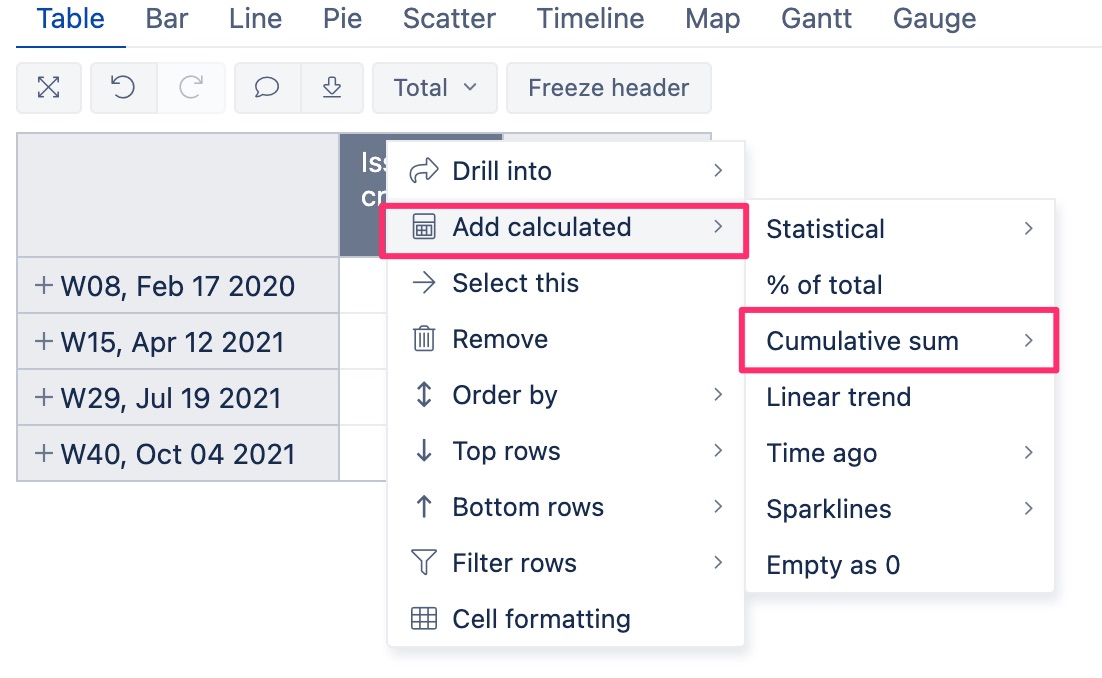Open the comment speech bubble icon
Image resolution: width=1102 pixels, height=678 pixels.
click(267, 88)
